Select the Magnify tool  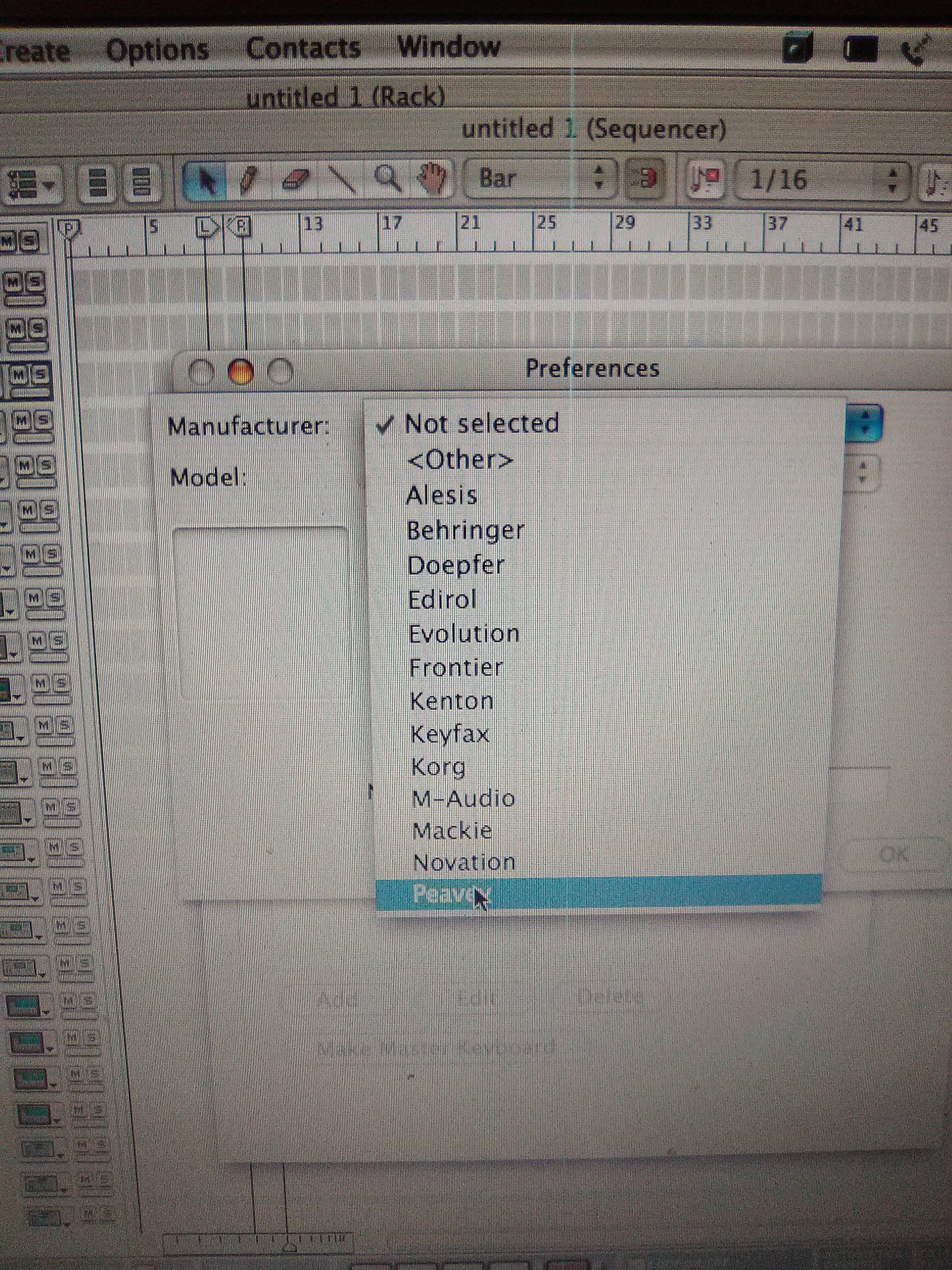(387, 178)
